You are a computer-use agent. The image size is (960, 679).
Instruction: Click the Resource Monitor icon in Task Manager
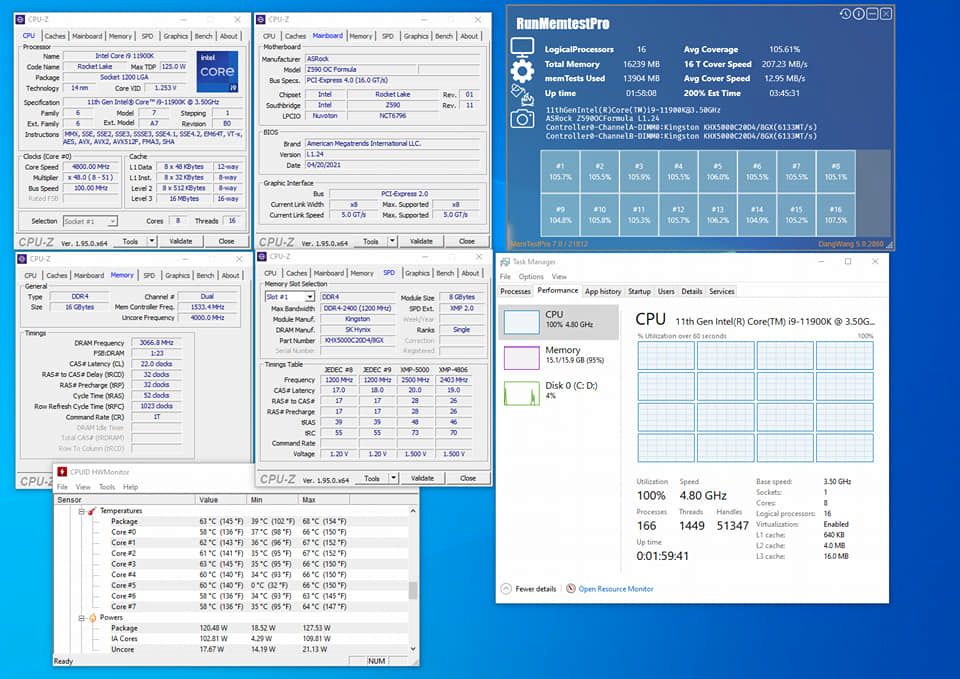[x=571, y=588]
